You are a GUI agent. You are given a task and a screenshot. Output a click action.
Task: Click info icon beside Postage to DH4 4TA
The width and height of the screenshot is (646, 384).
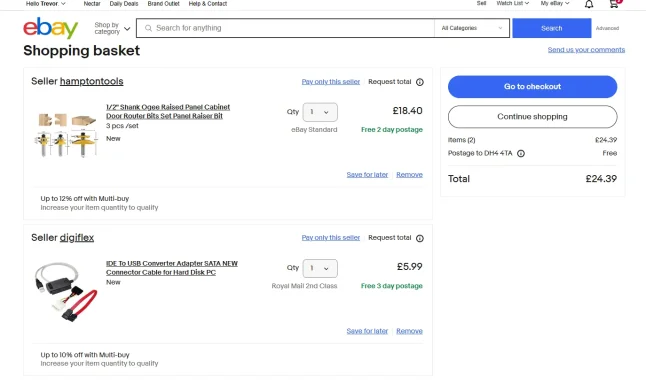click(521, 153)
